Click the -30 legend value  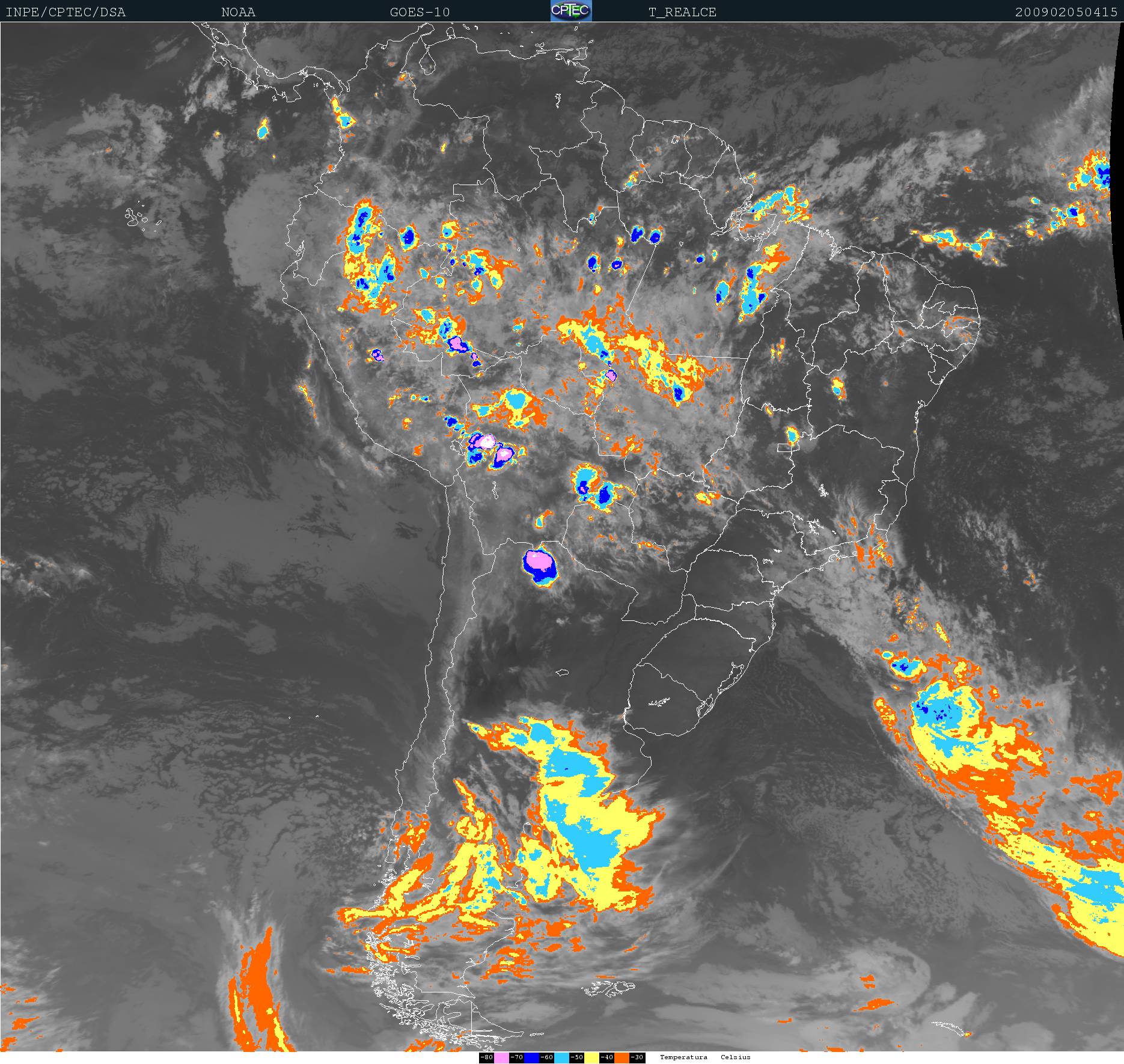coord(637,1057)
